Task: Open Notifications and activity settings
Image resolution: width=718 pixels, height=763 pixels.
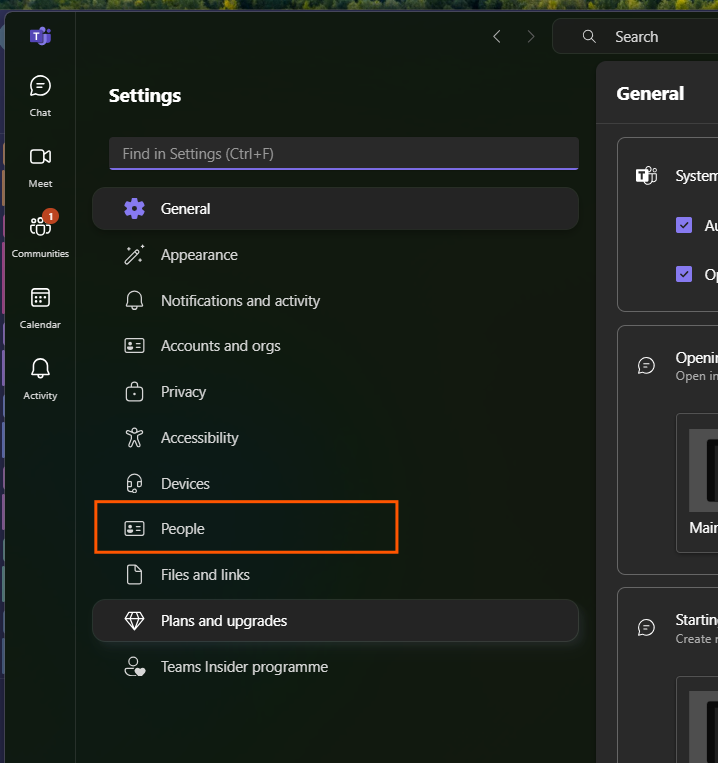Action: [x=335, y=301]
